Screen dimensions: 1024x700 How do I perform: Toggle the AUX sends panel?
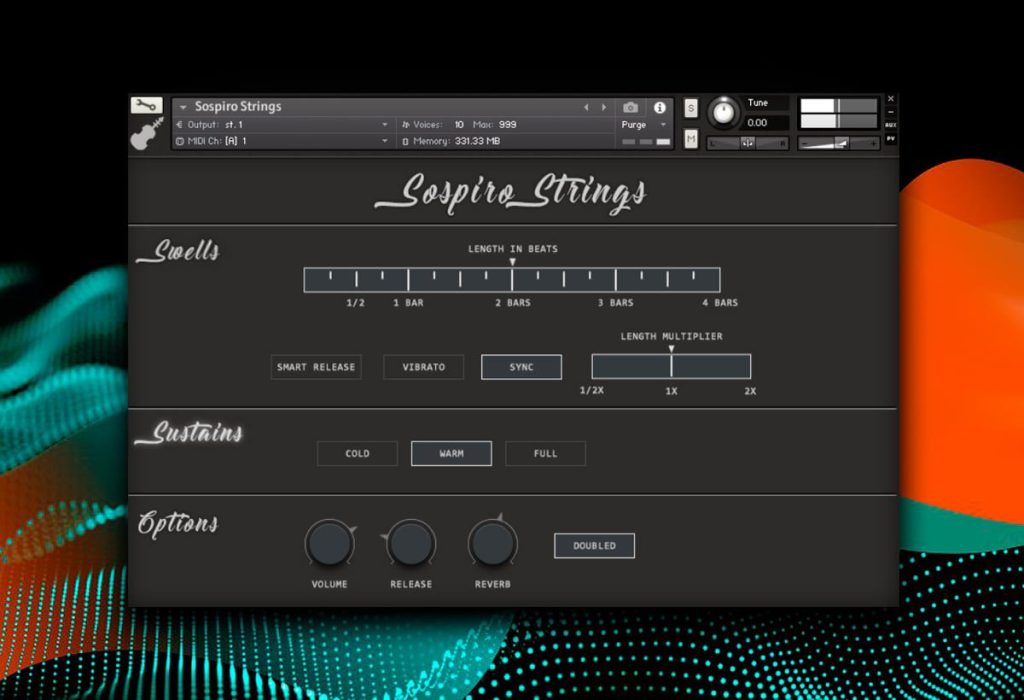[891, 125]
